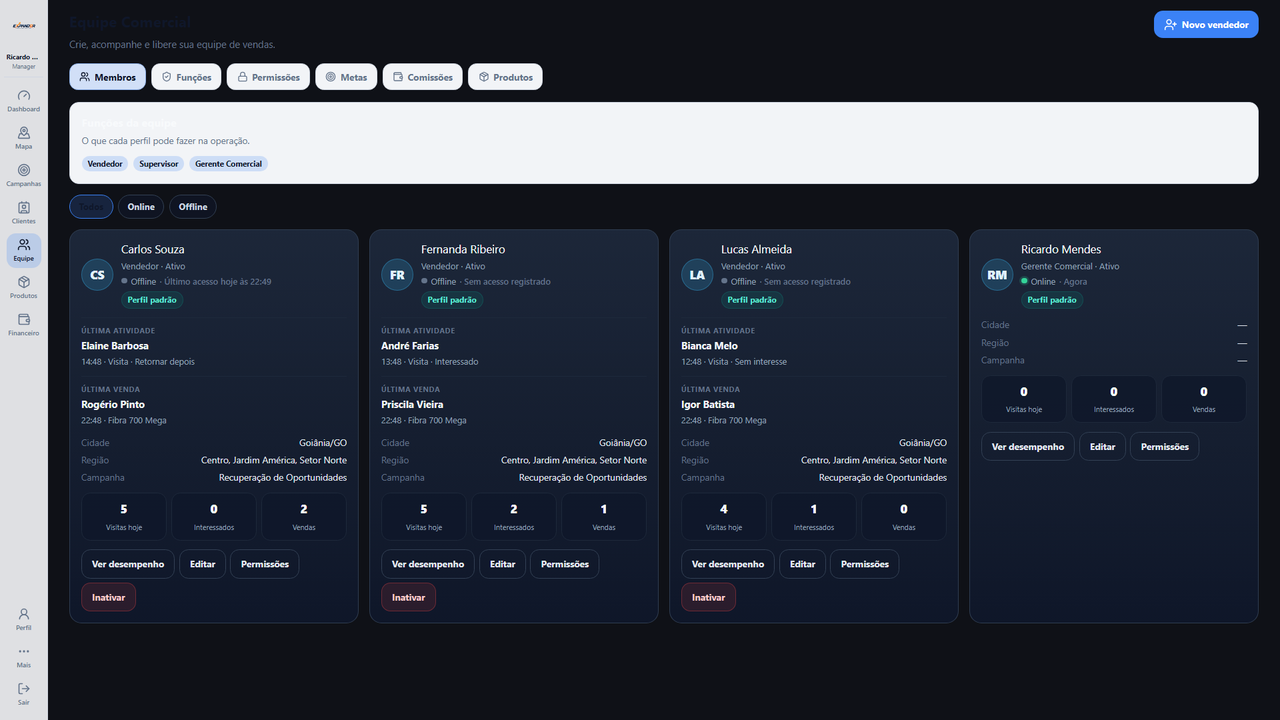Click the CS avatar for Carlos Souza
Screen dimensions: 1280x720
pyautogui.click(x=97, y=275)
